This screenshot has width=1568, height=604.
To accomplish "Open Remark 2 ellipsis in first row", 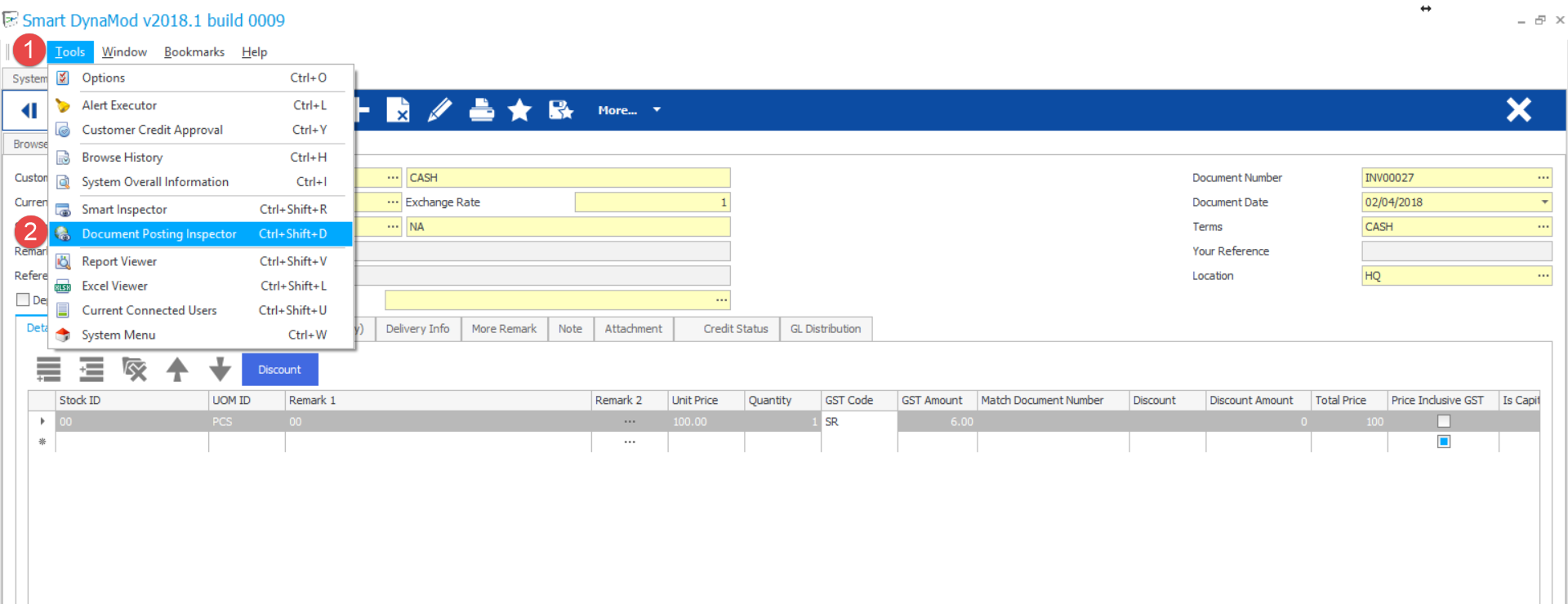I will (x=630, y=421).
